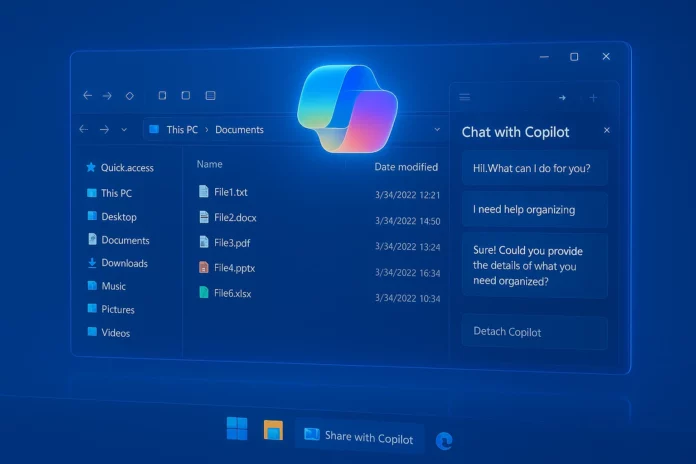Click the 'Hi!.What can I do for you?' message

click(534, 168)
